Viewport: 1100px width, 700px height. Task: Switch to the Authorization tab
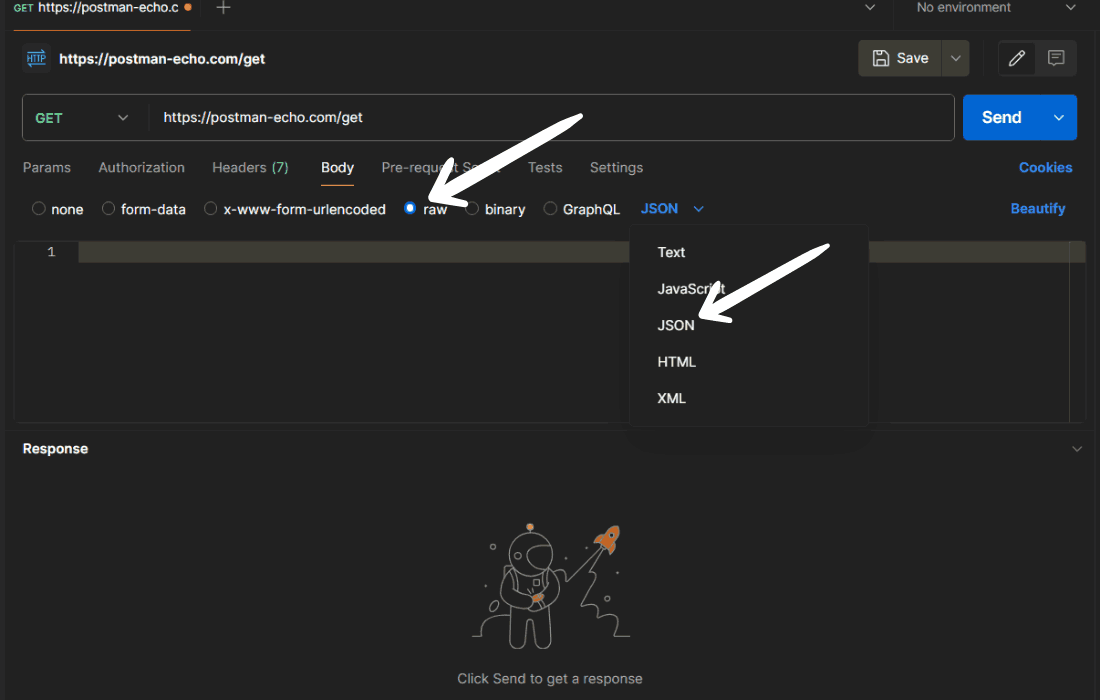[142, 168]
